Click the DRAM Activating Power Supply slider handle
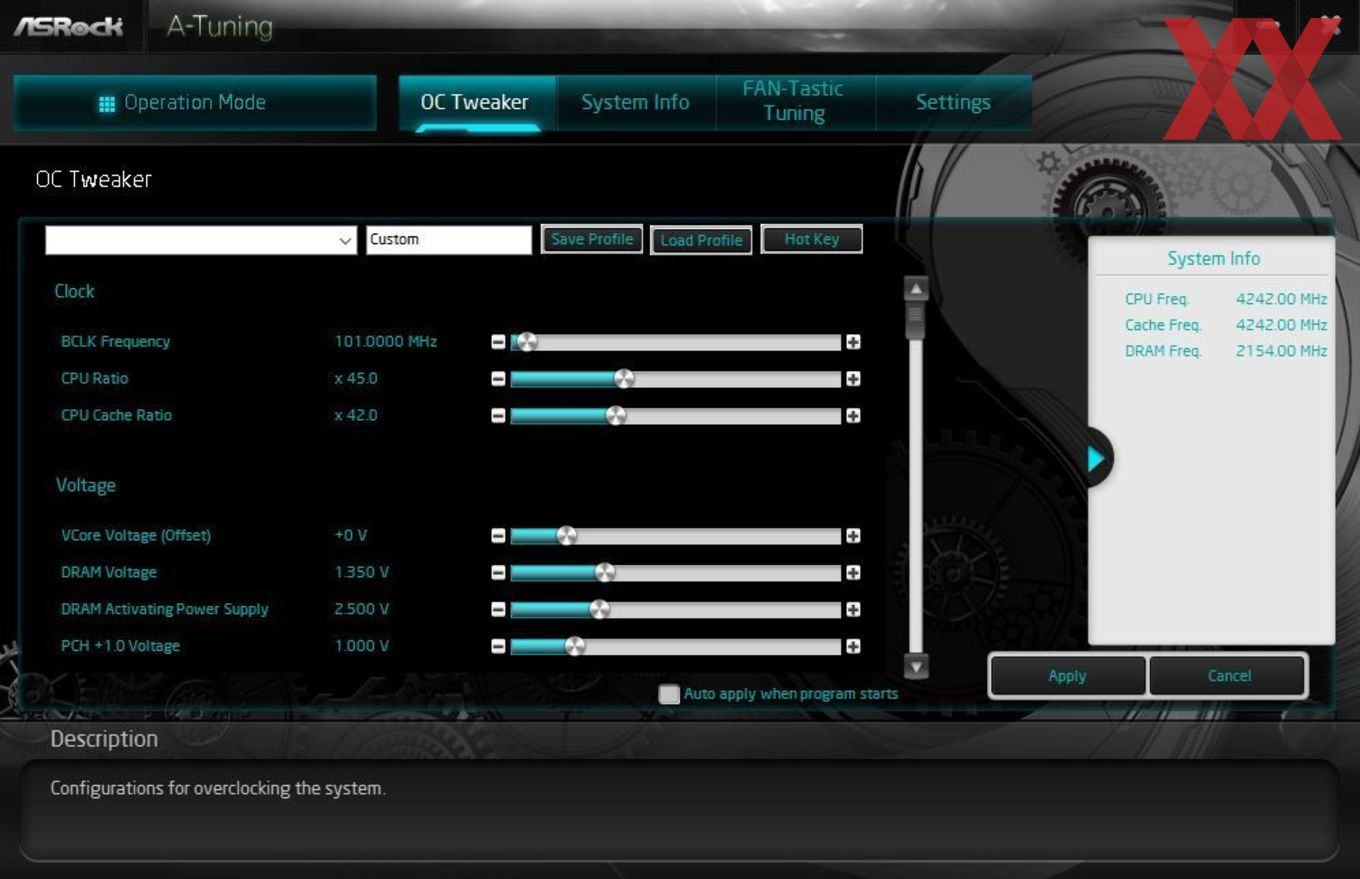Screen dimensions: 1360x879 point(599,610)
